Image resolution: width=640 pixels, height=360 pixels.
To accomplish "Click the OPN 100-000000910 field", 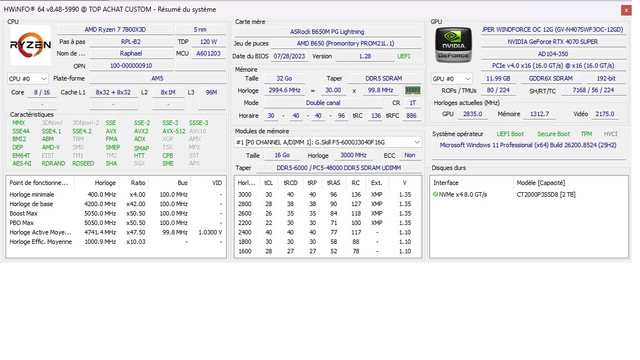I will tap(131, 65).
